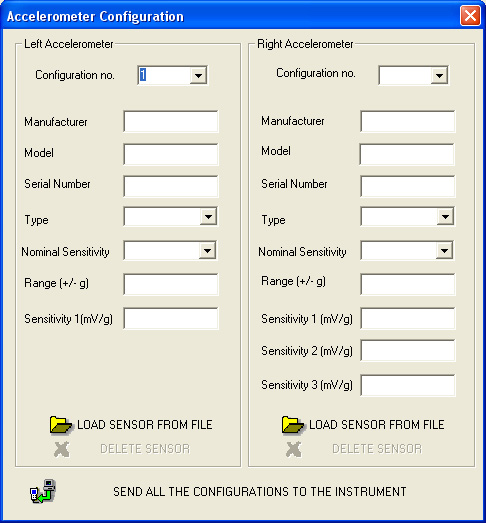Image resolution: width=486 pixels, height=523 pixels.
Task: Open the left Nominal Sensitivity dropdown
Action: [x=207, y=250]
